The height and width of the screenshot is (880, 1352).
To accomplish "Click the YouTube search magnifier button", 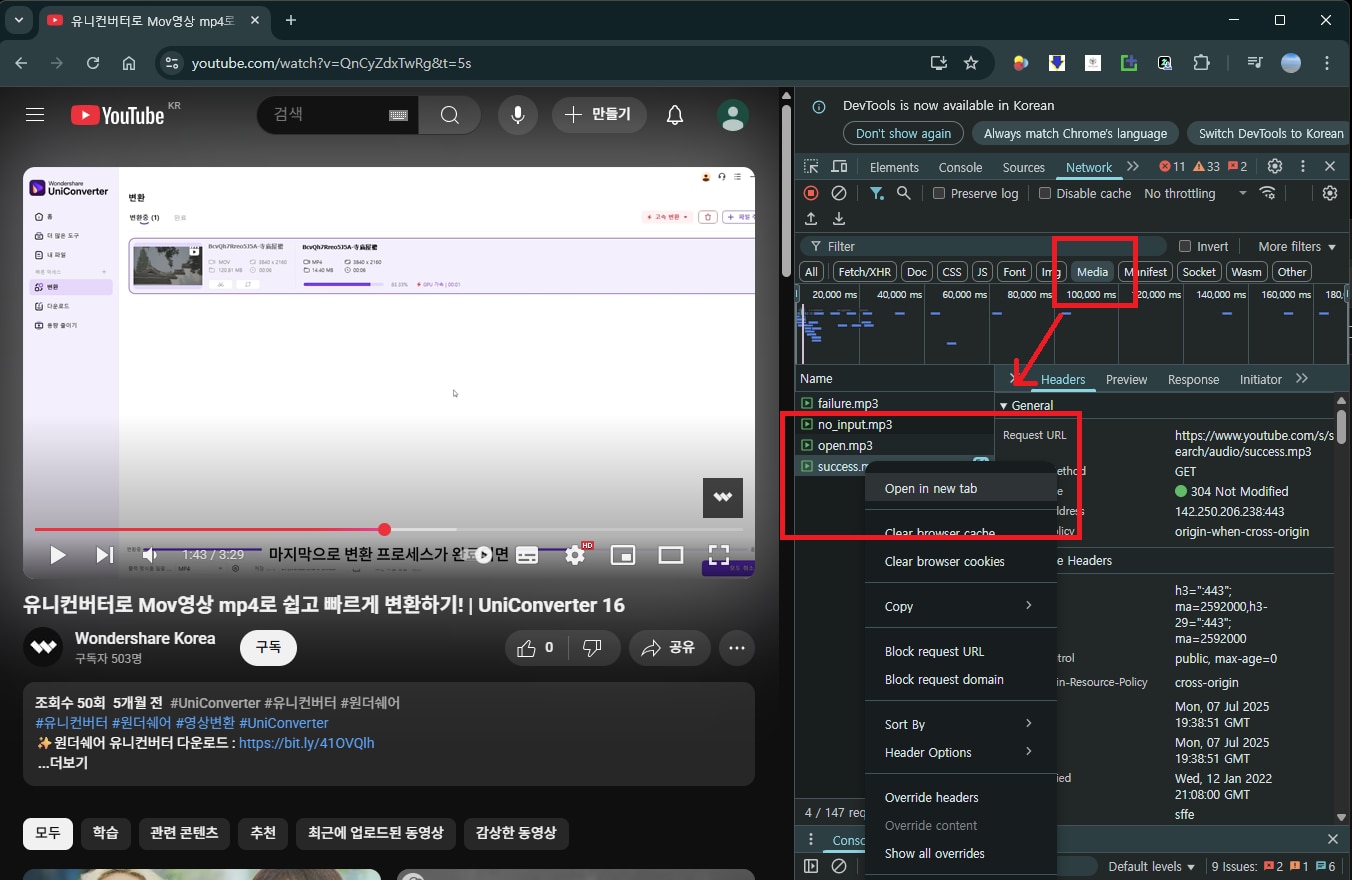I will [450, 115].
